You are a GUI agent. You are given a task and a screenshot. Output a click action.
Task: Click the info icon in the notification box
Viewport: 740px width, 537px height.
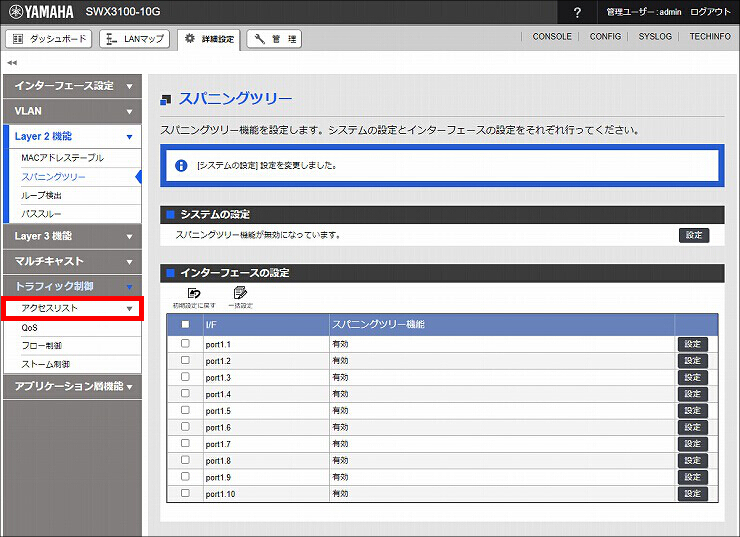tap(181, 166)
